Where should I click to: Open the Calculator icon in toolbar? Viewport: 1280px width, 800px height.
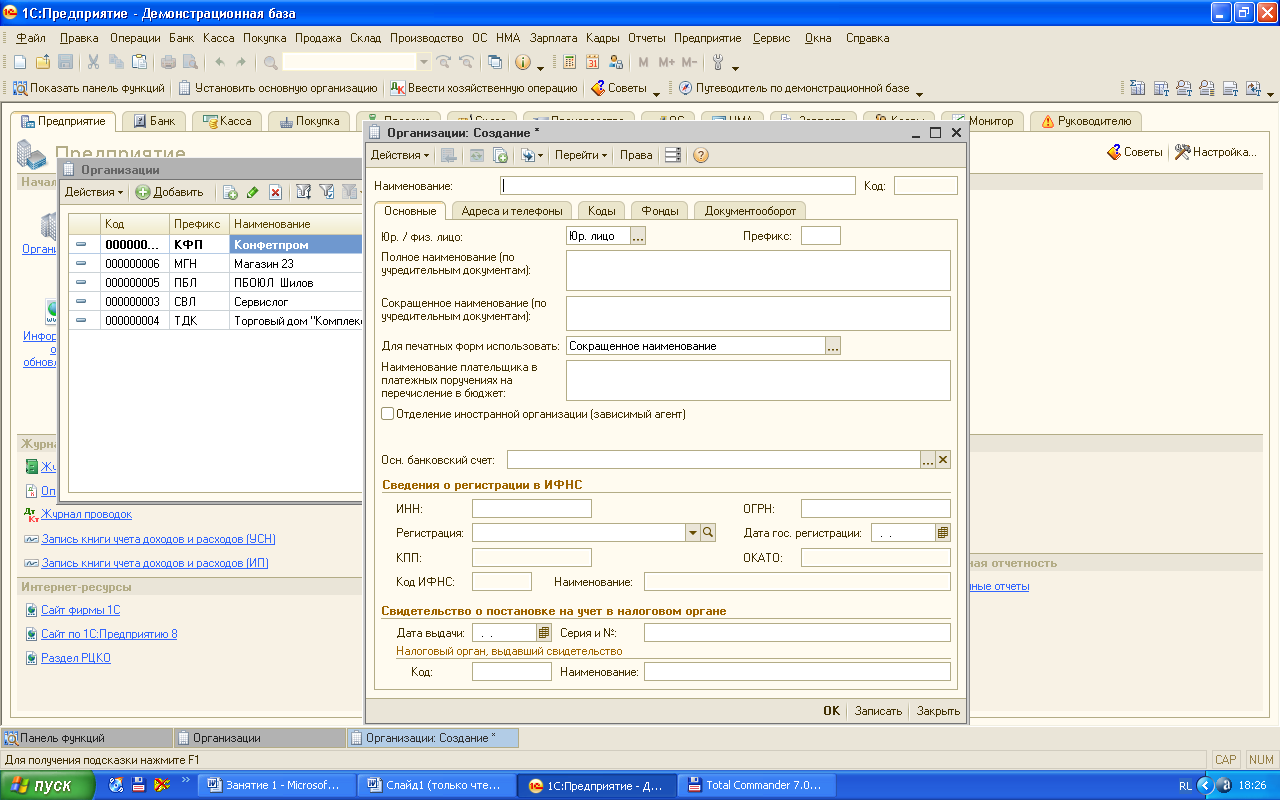pyautogui.click(x=569, y=62)
